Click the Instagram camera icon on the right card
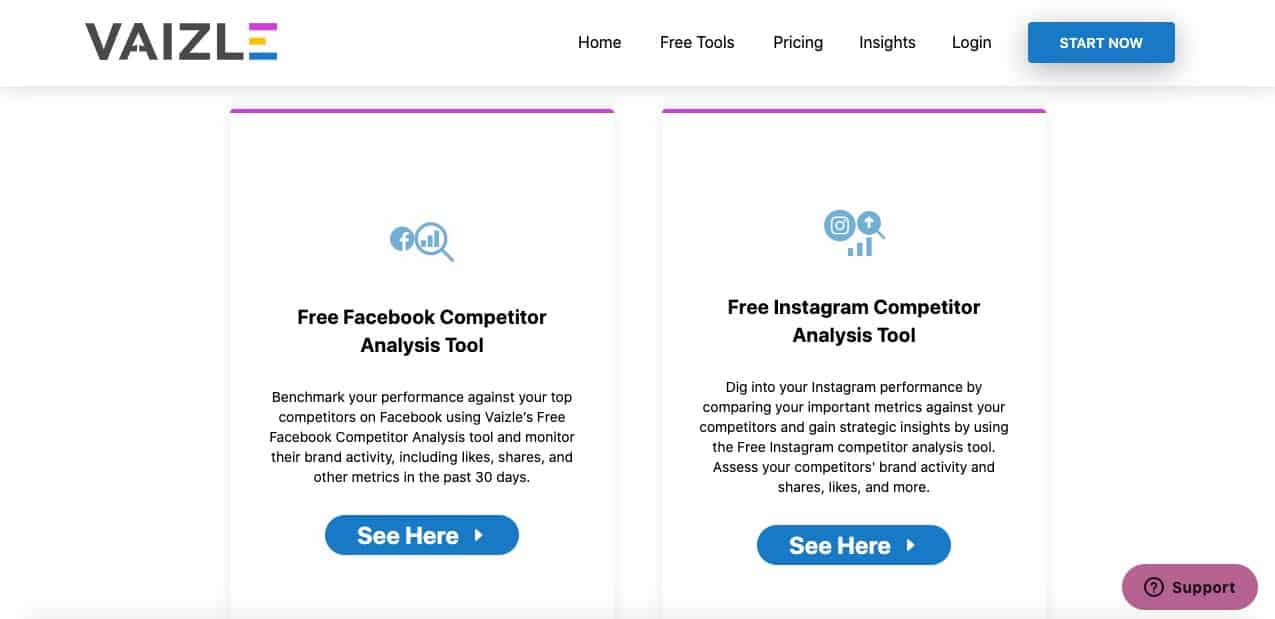 pos(840,226)
